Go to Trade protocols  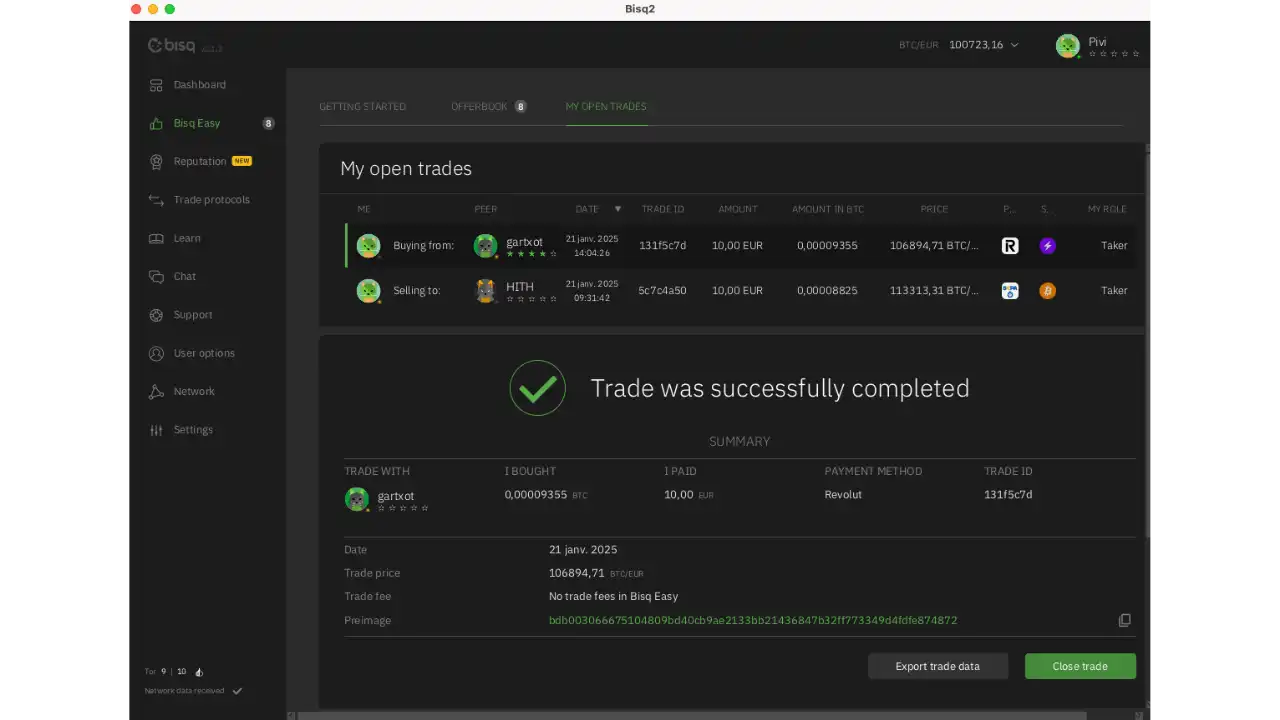(211, 200)
